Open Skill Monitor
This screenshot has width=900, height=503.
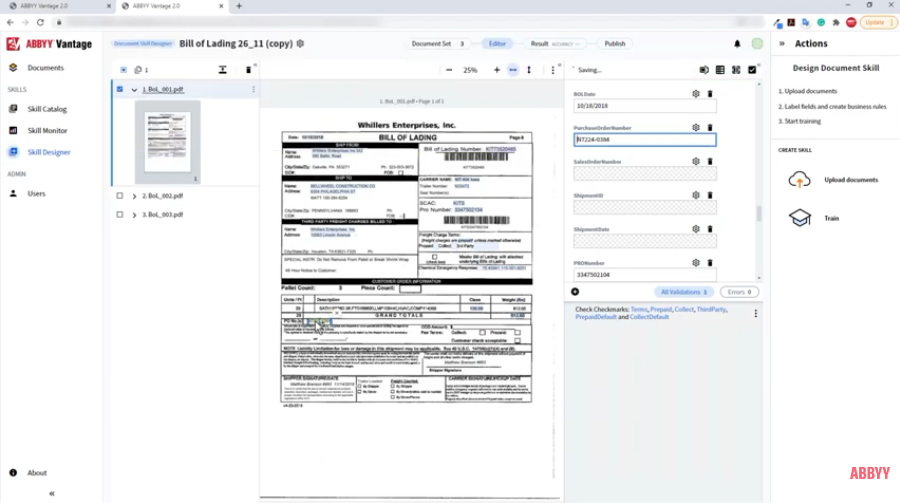[47, 130]
